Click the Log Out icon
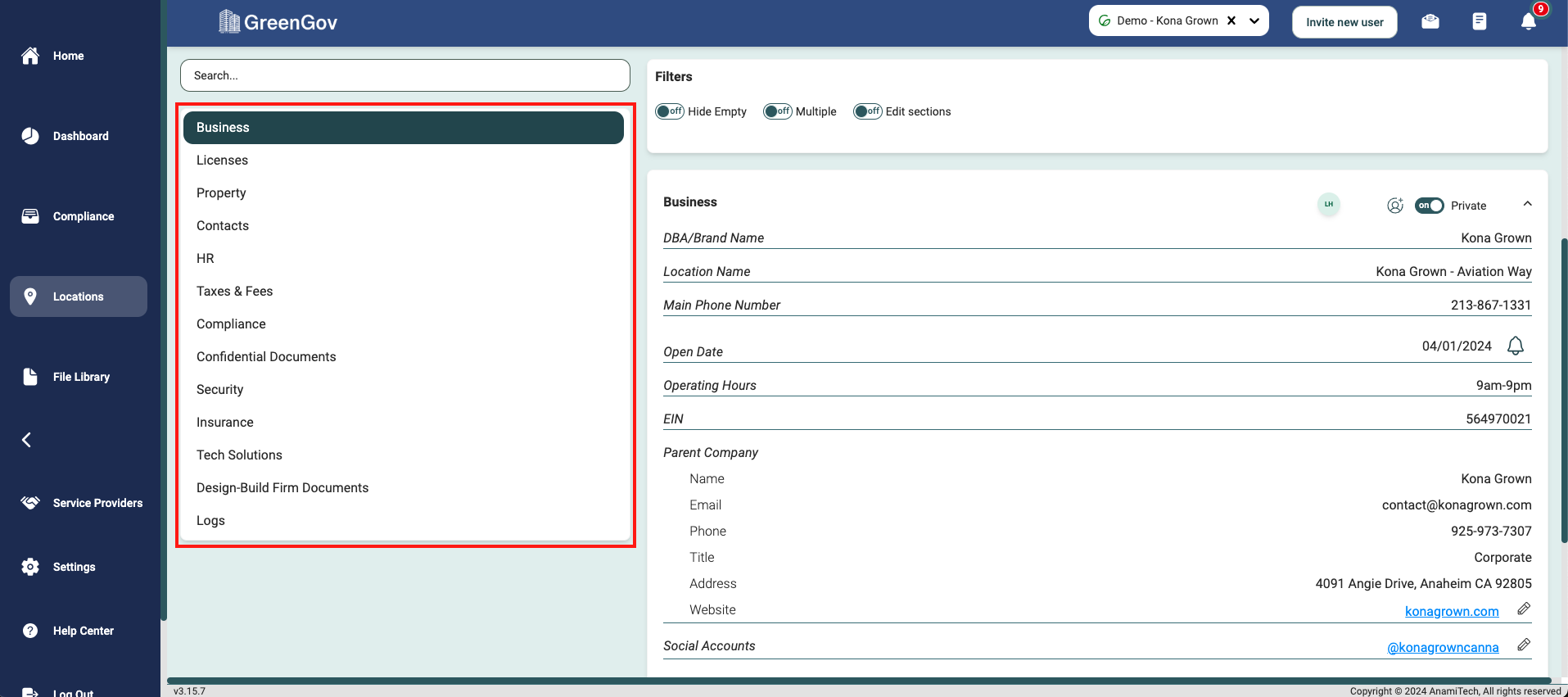Image resolution: width=1568 pixels, height=697 pixels. pyautogui.click(x=30, y=692)
